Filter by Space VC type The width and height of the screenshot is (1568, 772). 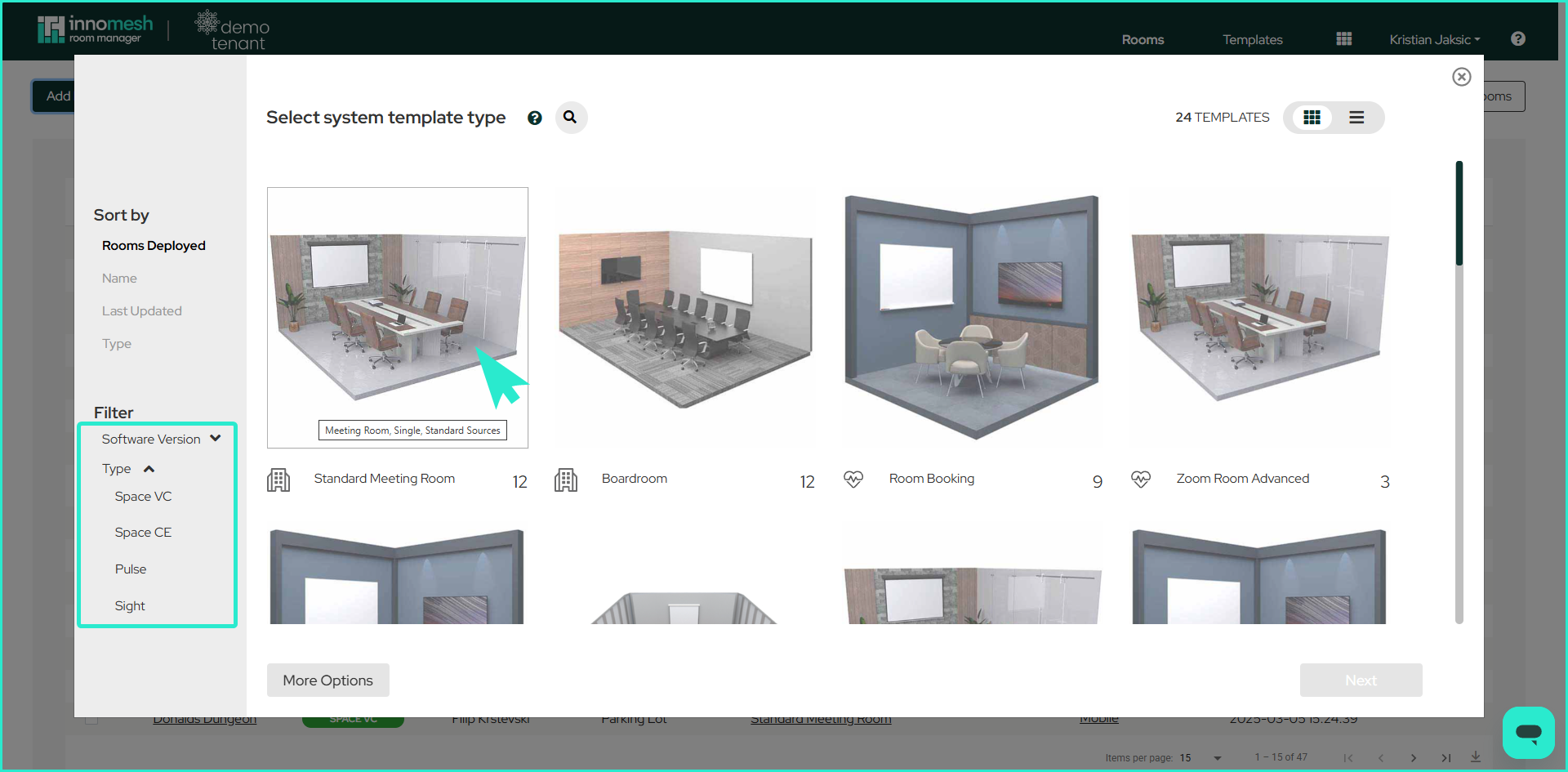click(x=143, y=497)
